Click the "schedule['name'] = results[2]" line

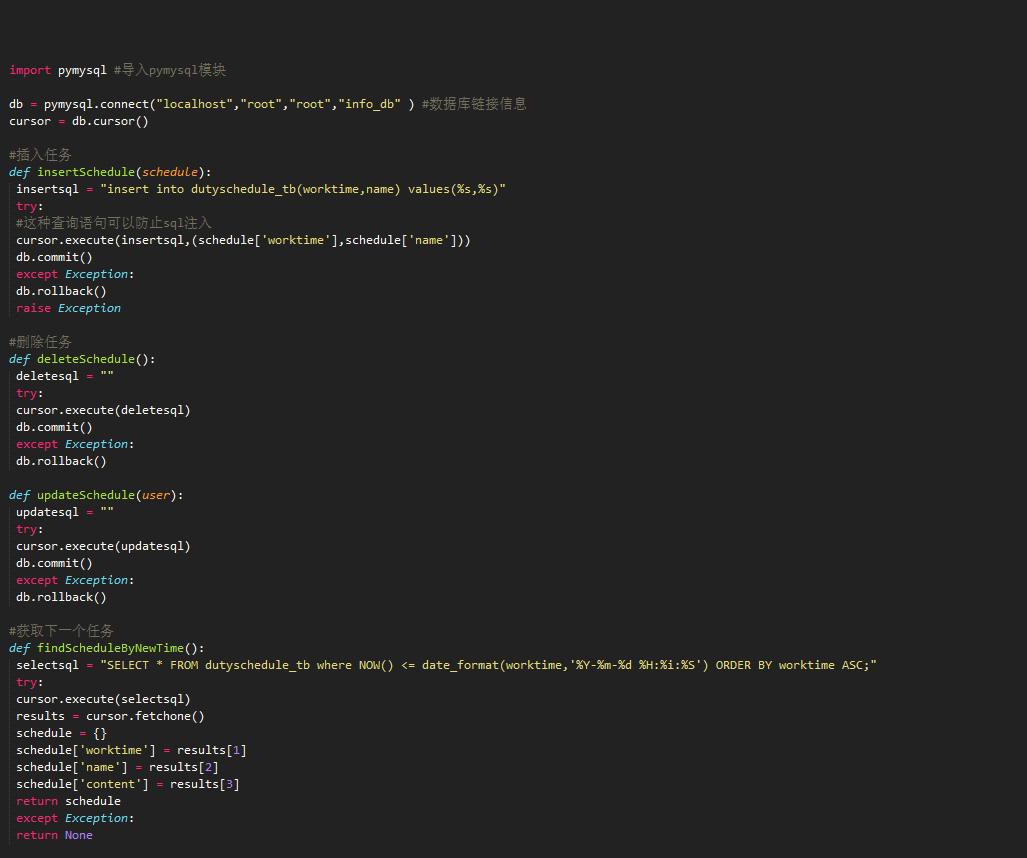click(x=117, y=768)
